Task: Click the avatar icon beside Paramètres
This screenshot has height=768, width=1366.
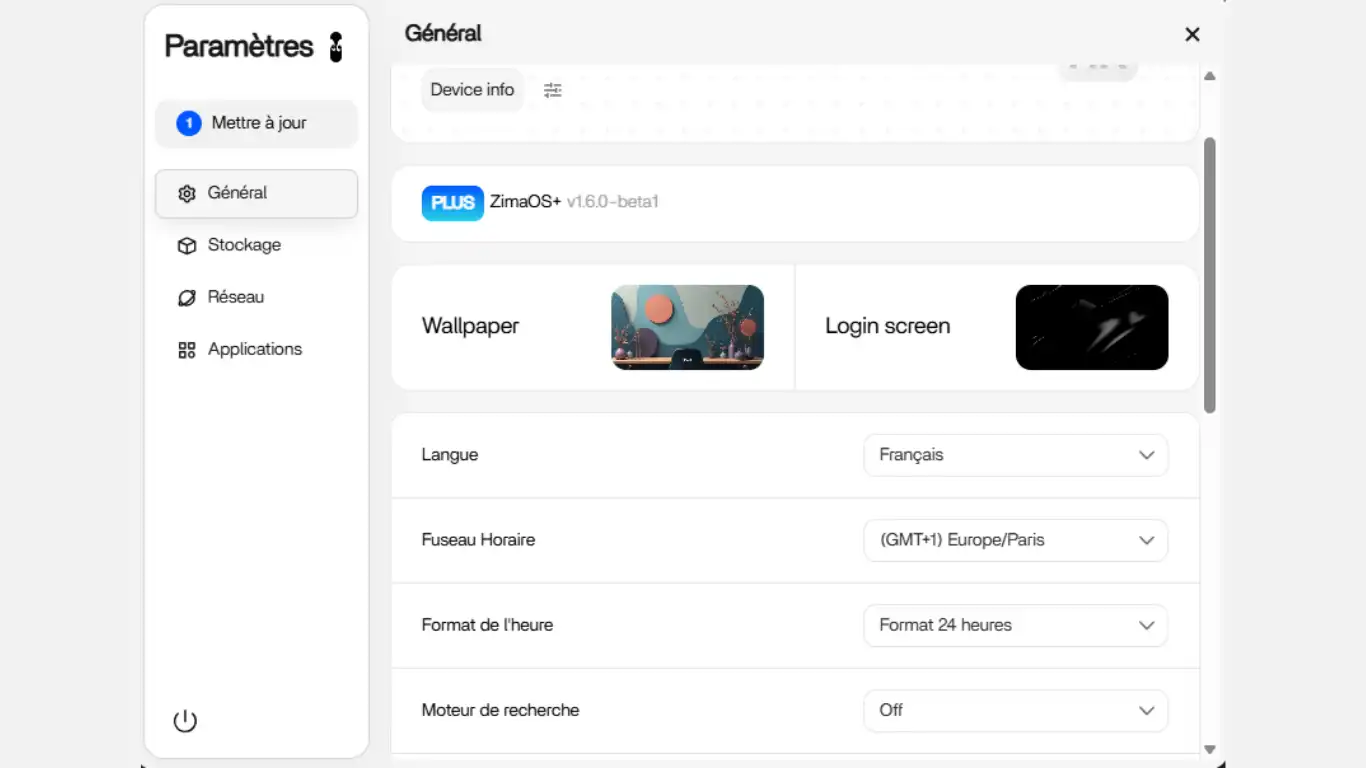Action: 336,47
